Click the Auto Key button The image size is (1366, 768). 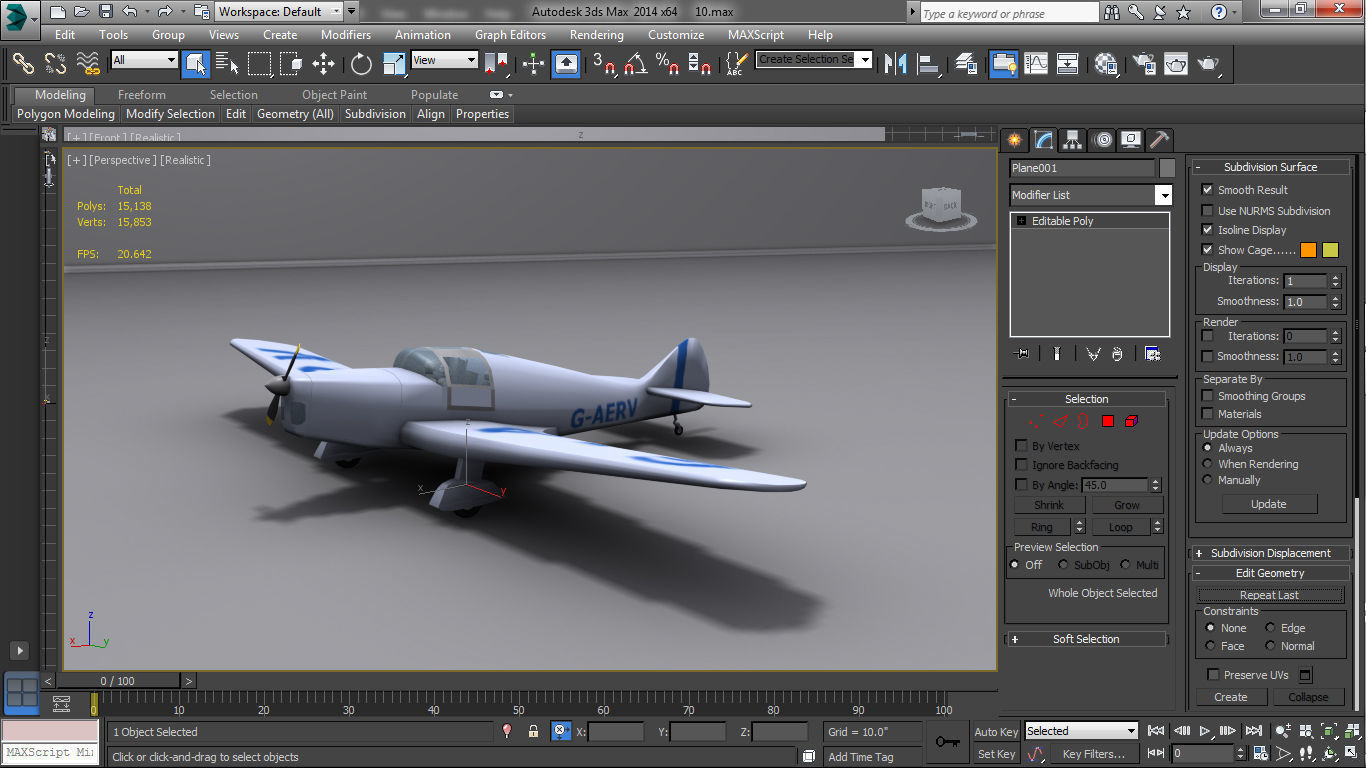[996, 732]
